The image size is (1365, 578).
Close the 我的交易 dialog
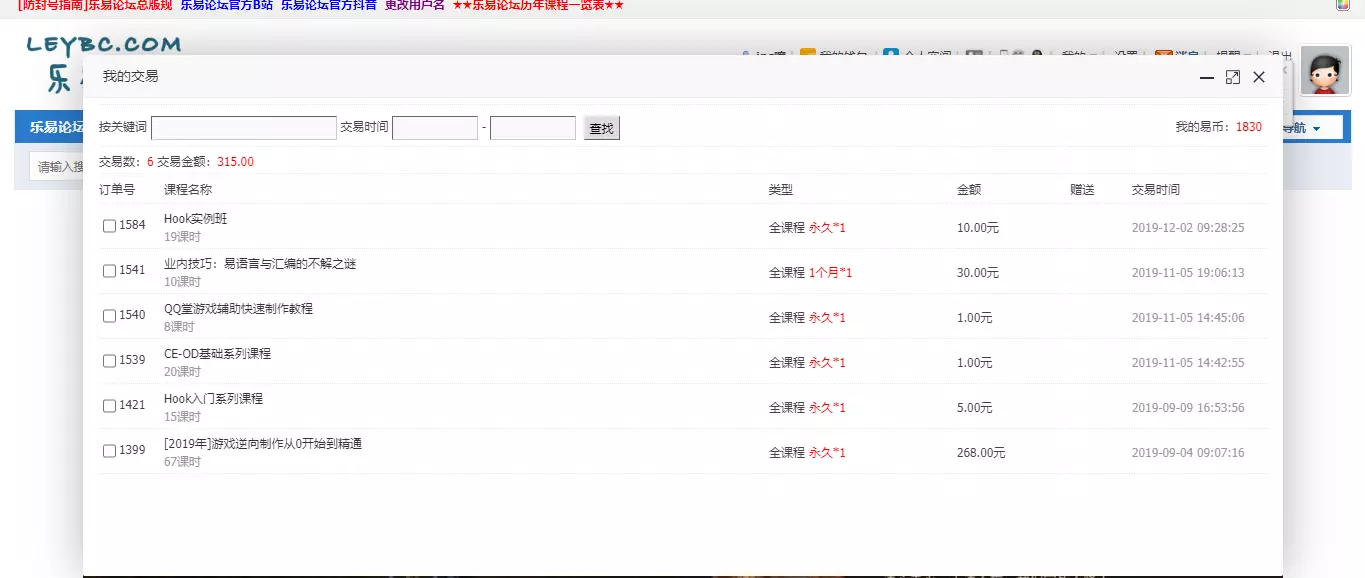point(1259,77)
